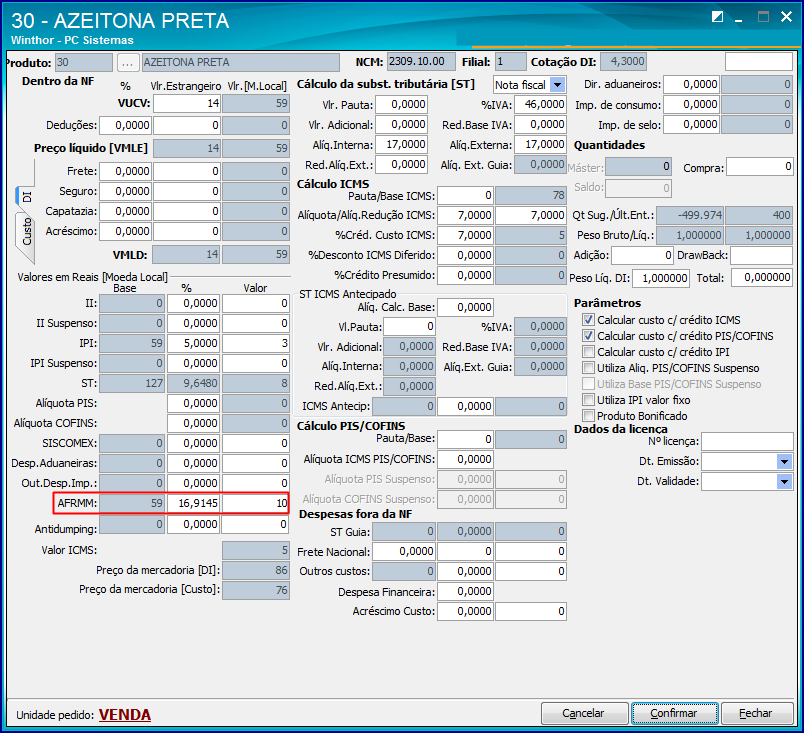This screenshot has height=733, width=804.
Task: Click Deduções percentage field
Action: click(x=125, y=126)
